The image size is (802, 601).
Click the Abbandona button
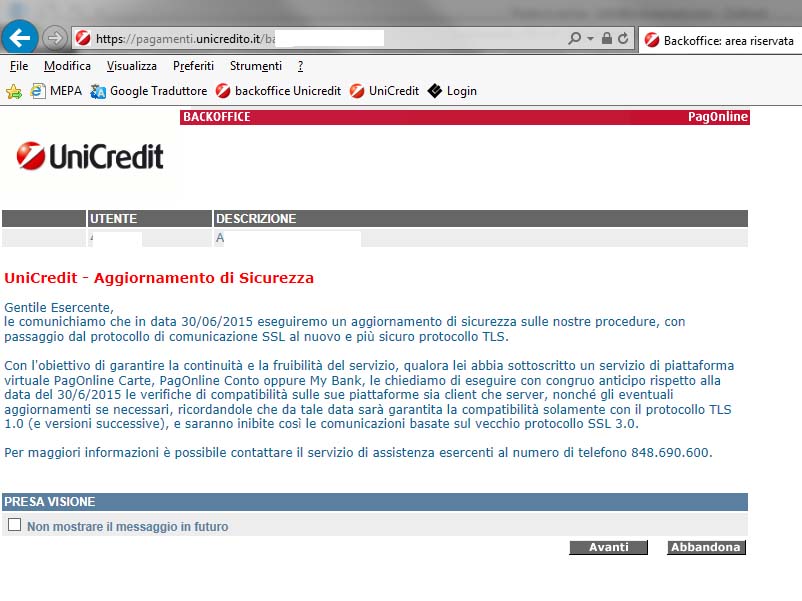tap(706, 547)
